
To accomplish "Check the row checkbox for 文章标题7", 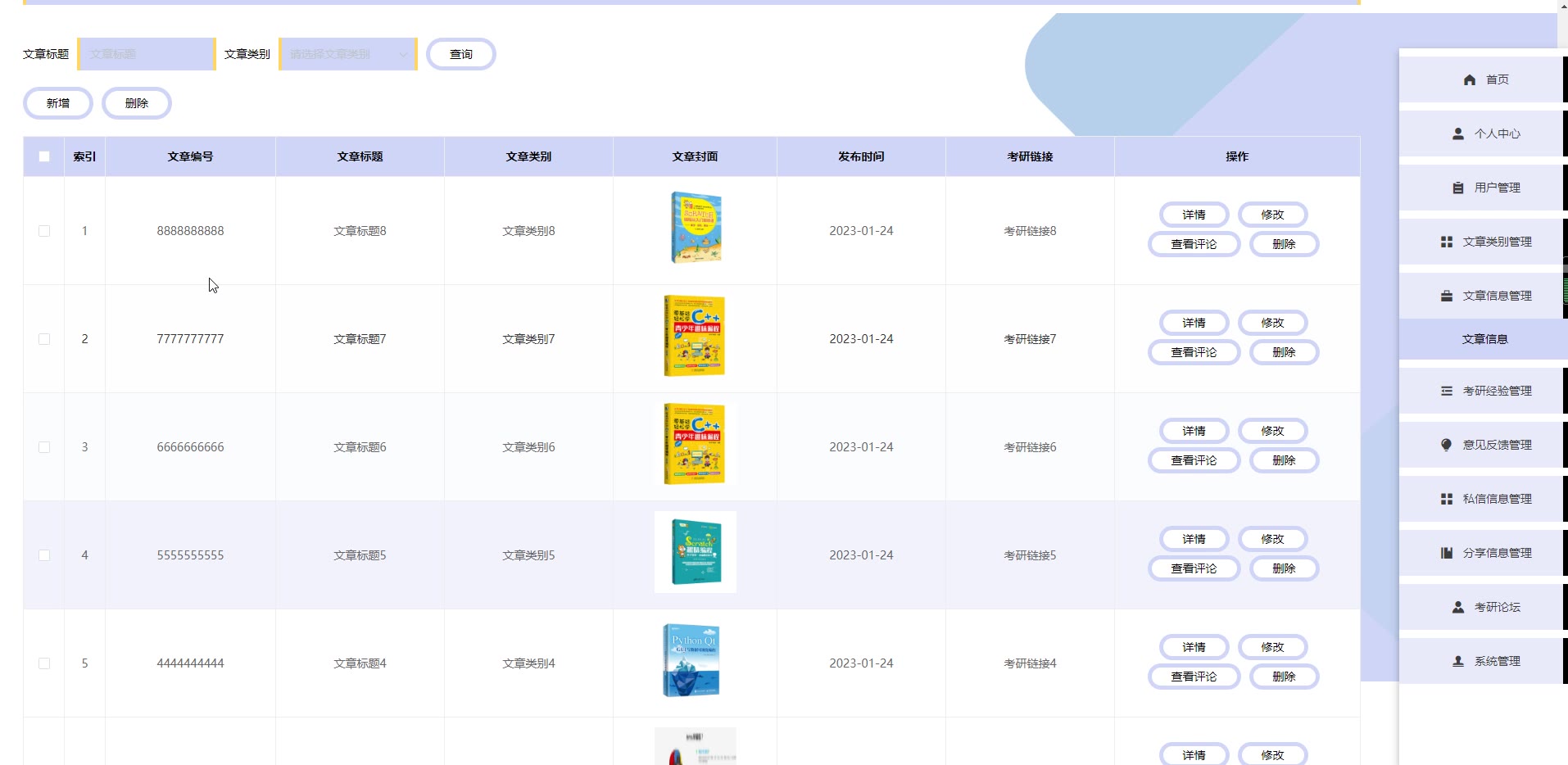I will pyautogui.click(x=44, y=339).
